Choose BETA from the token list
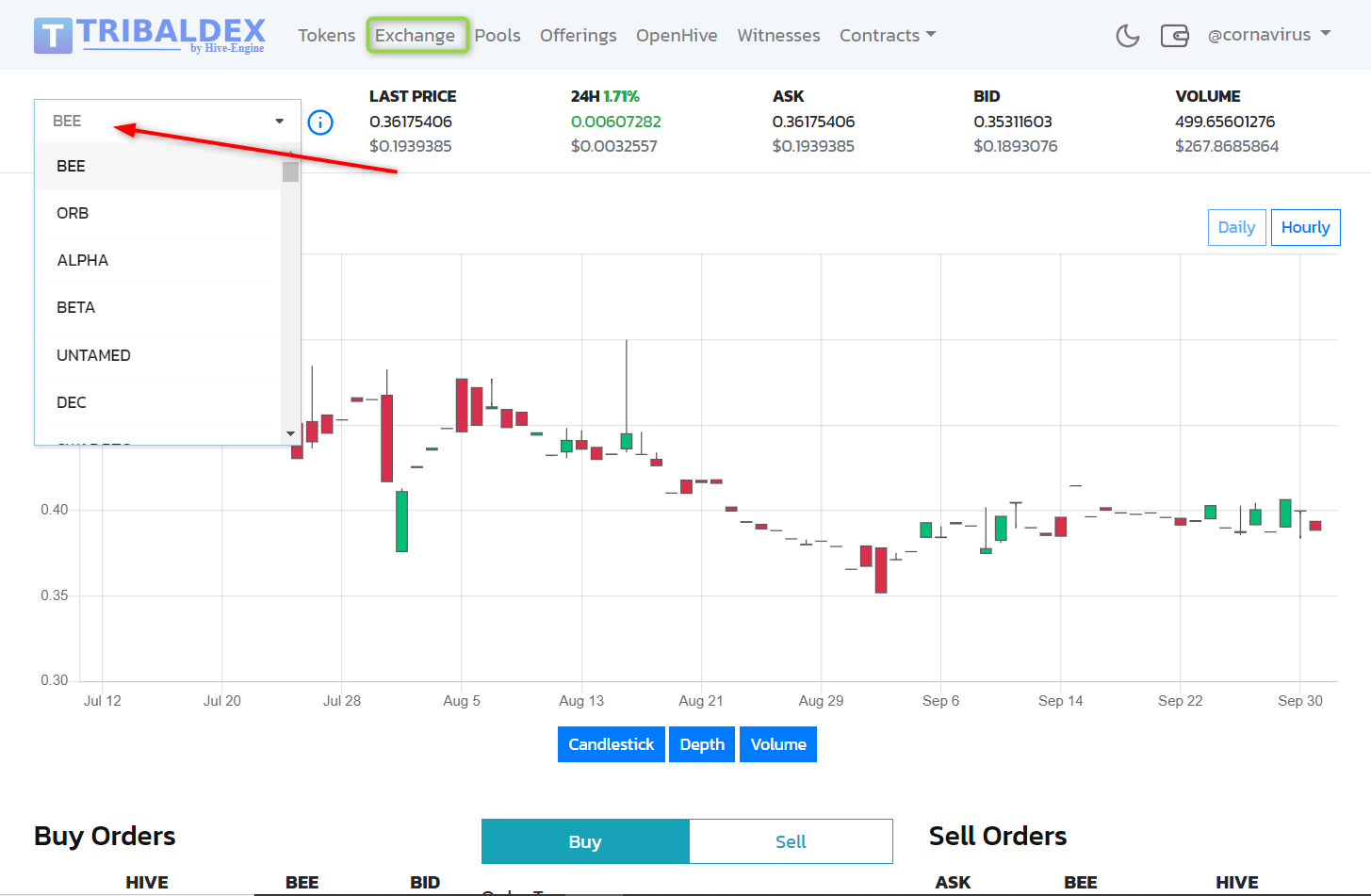 (158, 307)
